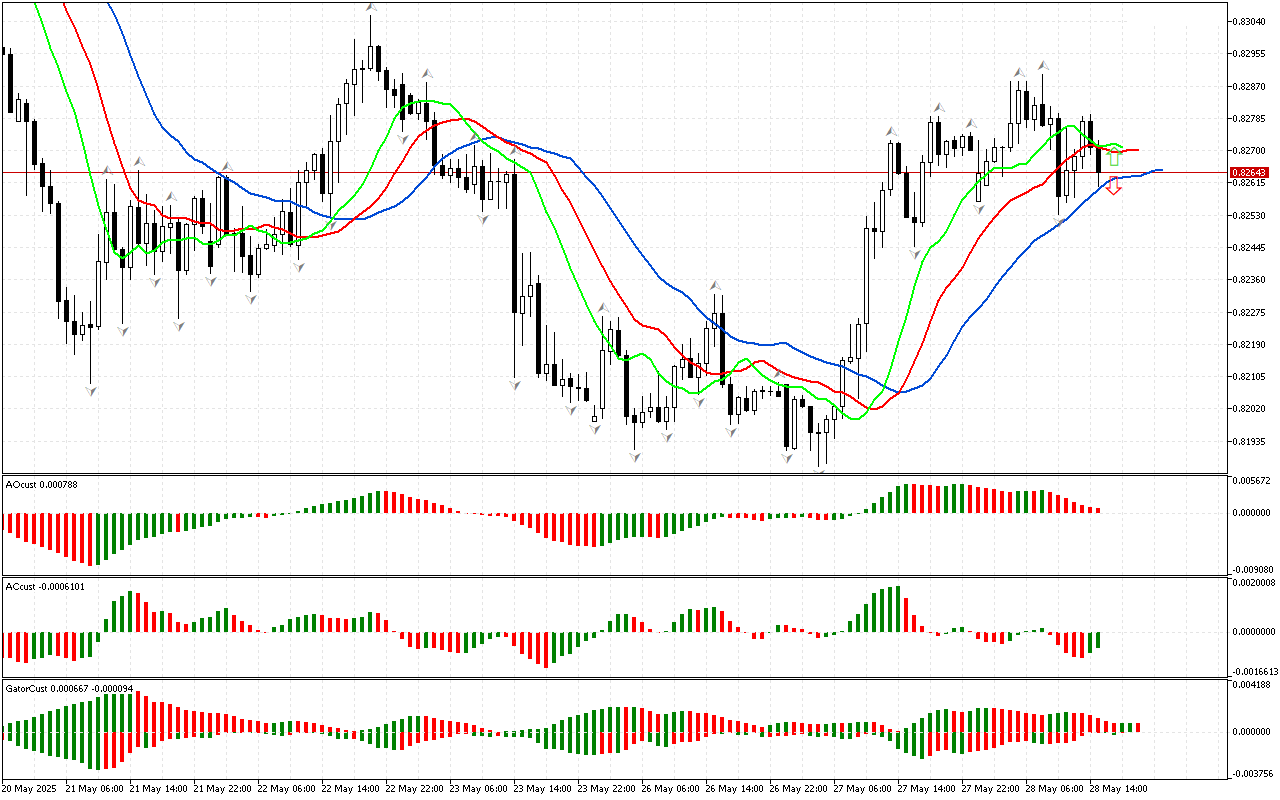The height and width of the screenshot is (800, 1280).
Task: Click the ACcust indicator label
Action: point(45,586)
